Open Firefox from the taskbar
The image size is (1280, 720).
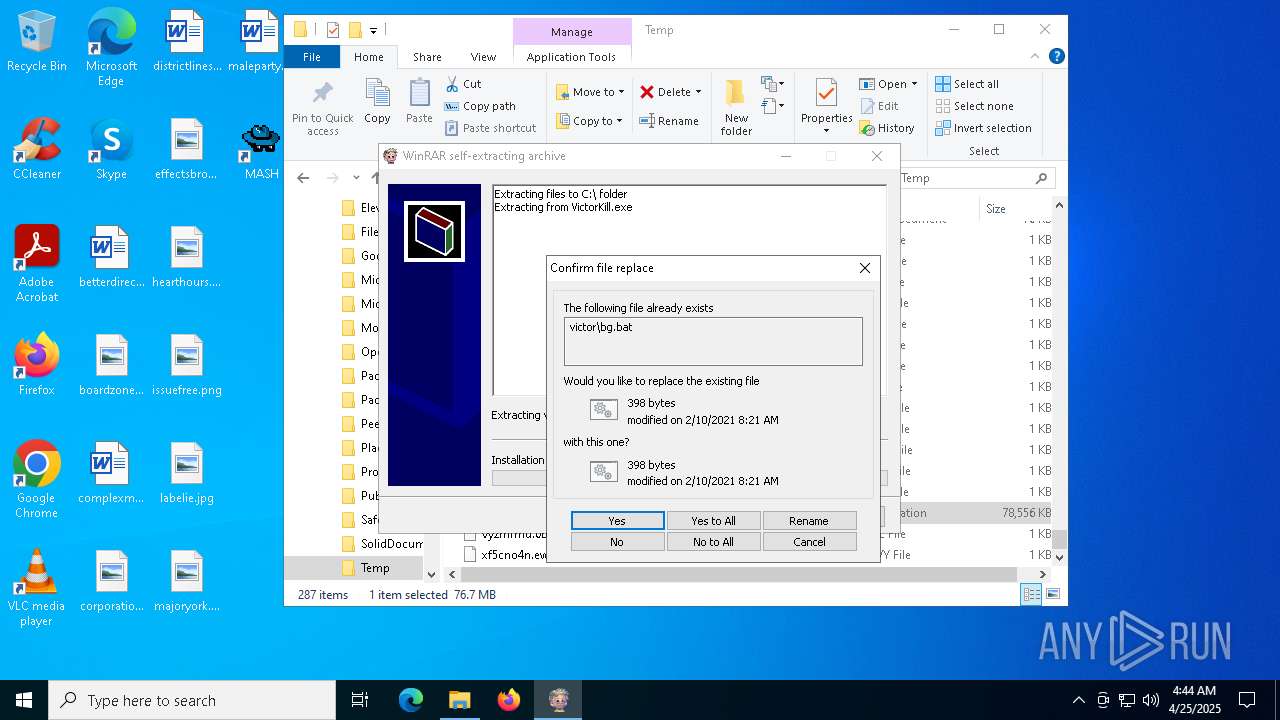pyautogui.click(x=509, y=700)
